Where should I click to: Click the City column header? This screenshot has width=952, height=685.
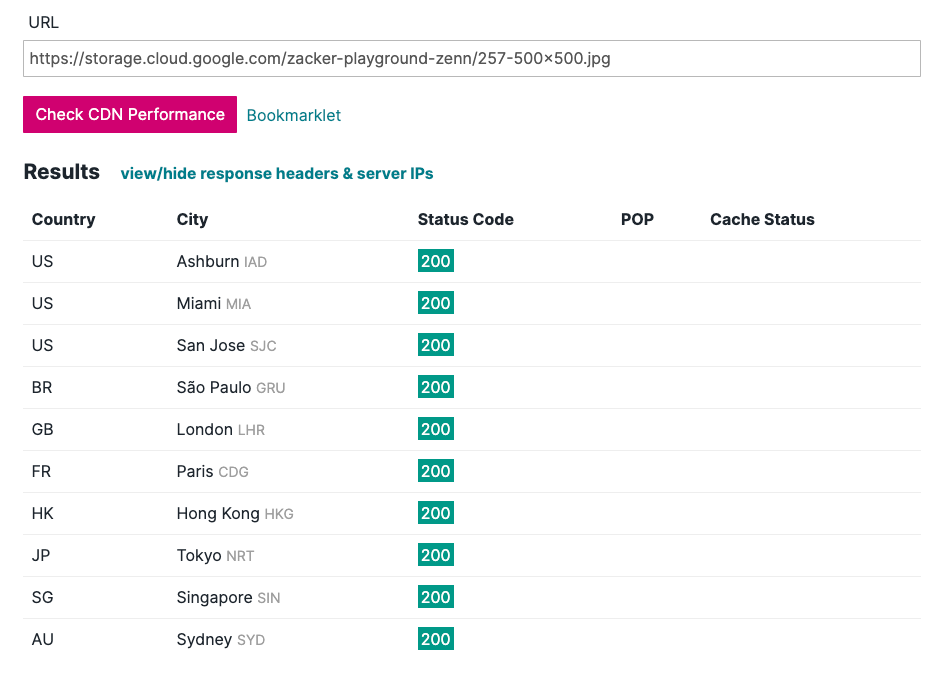[x=192, y=219]
